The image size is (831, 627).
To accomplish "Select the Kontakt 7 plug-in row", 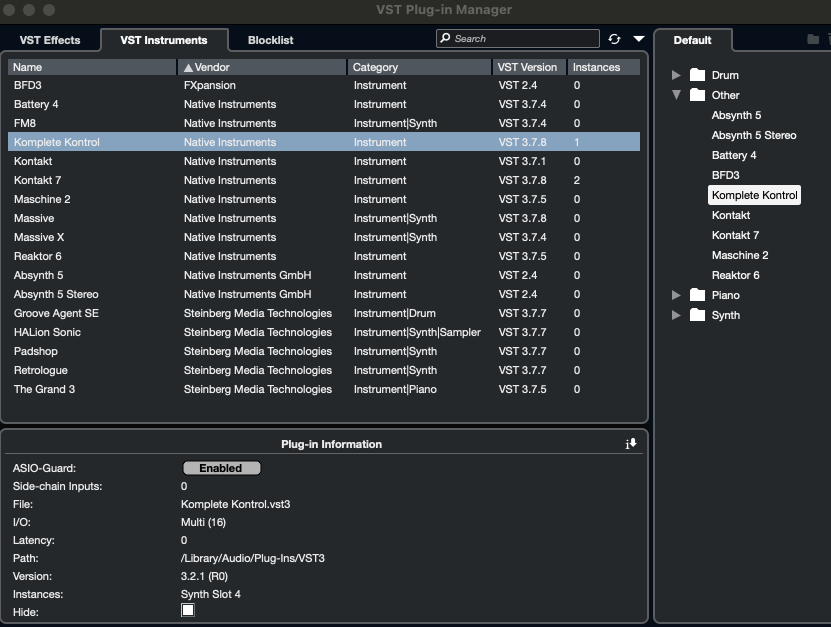I will [x=324, y=180].
